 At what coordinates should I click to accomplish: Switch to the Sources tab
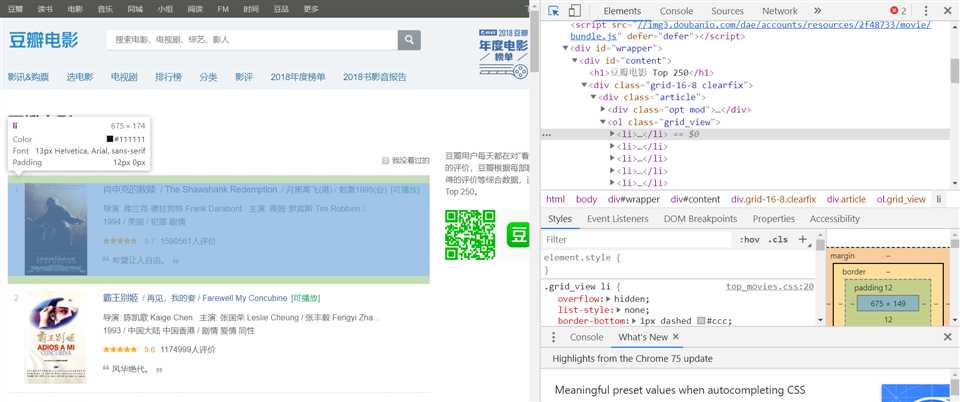(727, 11)
